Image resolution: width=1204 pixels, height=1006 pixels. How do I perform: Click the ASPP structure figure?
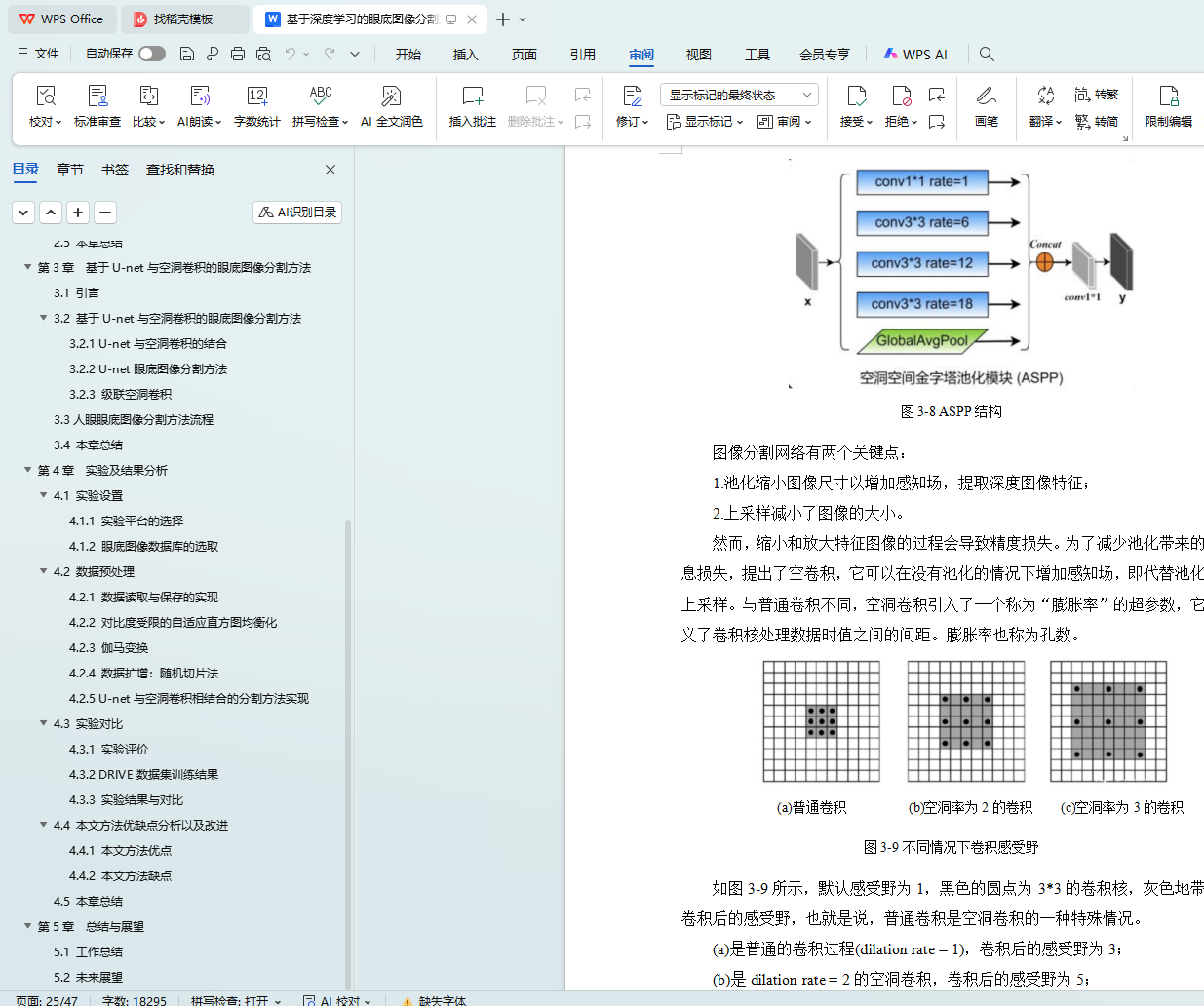(x=962, y=276)
